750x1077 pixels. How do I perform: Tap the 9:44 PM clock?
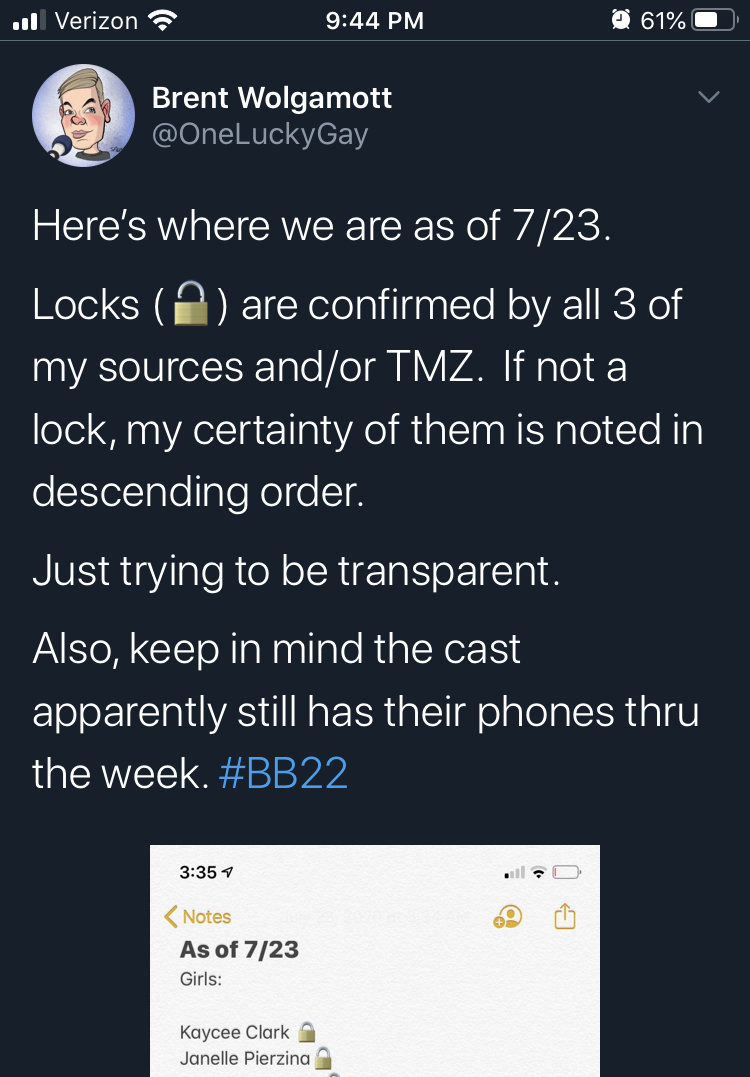point(374,21)
